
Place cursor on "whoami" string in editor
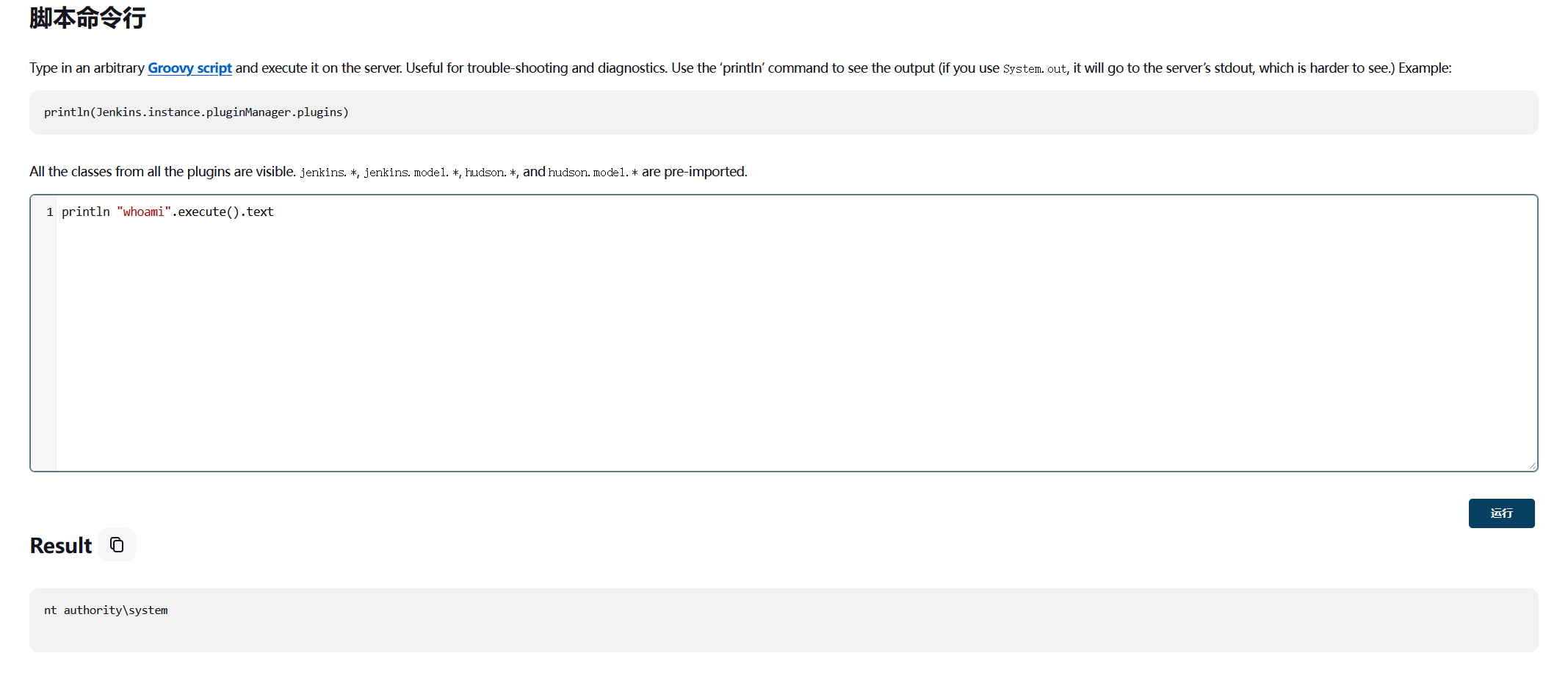(x=143, y=212)
